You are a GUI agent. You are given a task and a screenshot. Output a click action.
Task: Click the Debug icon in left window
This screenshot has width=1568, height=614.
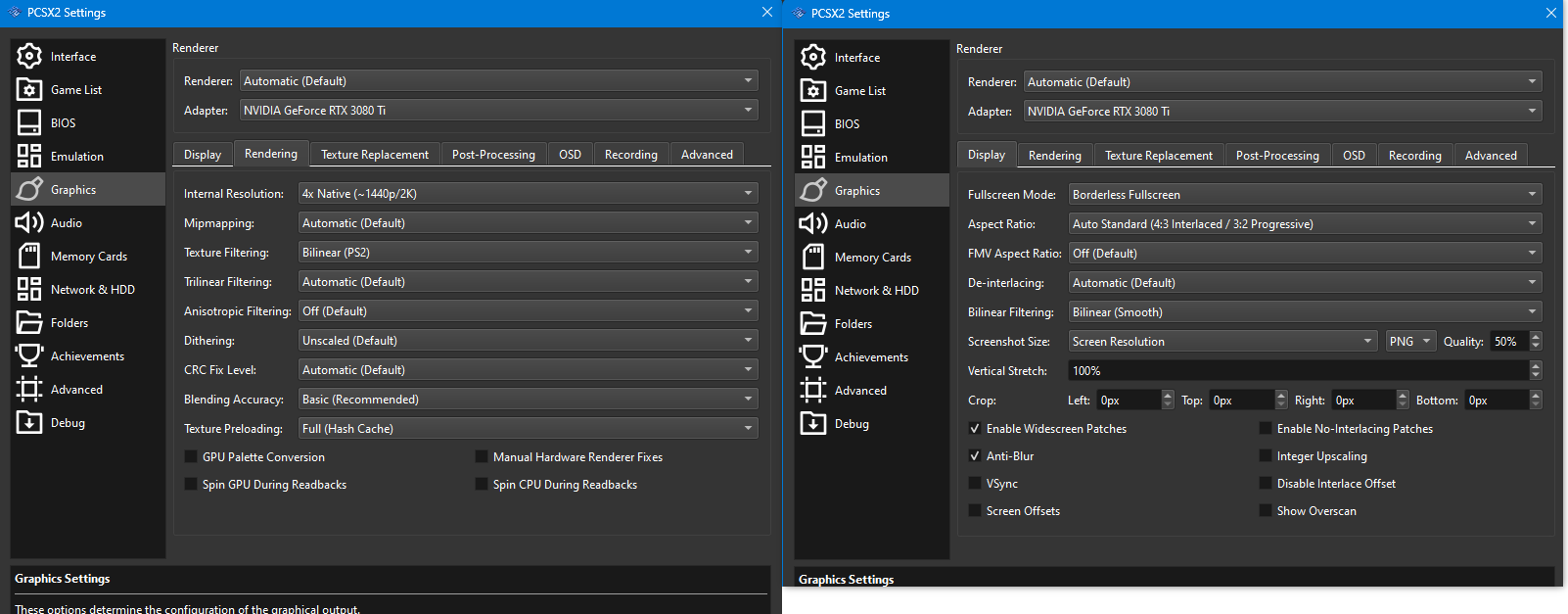29,422
